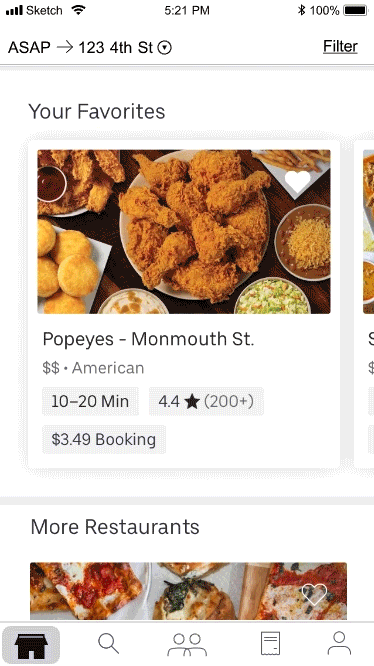
Task: Open the Home storefront tab
Action: [x=31, y=644]
